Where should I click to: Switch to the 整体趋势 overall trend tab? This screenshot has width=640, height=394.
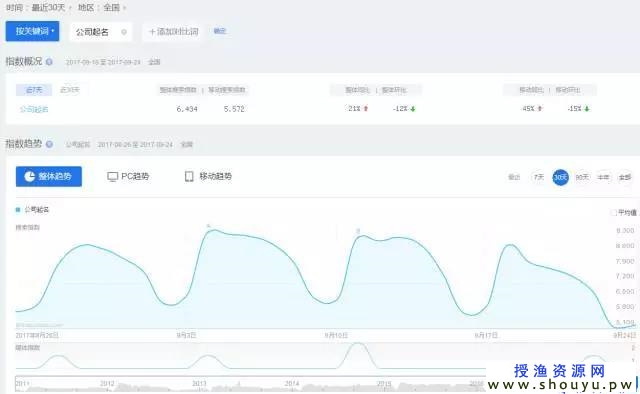coord(49,176)
